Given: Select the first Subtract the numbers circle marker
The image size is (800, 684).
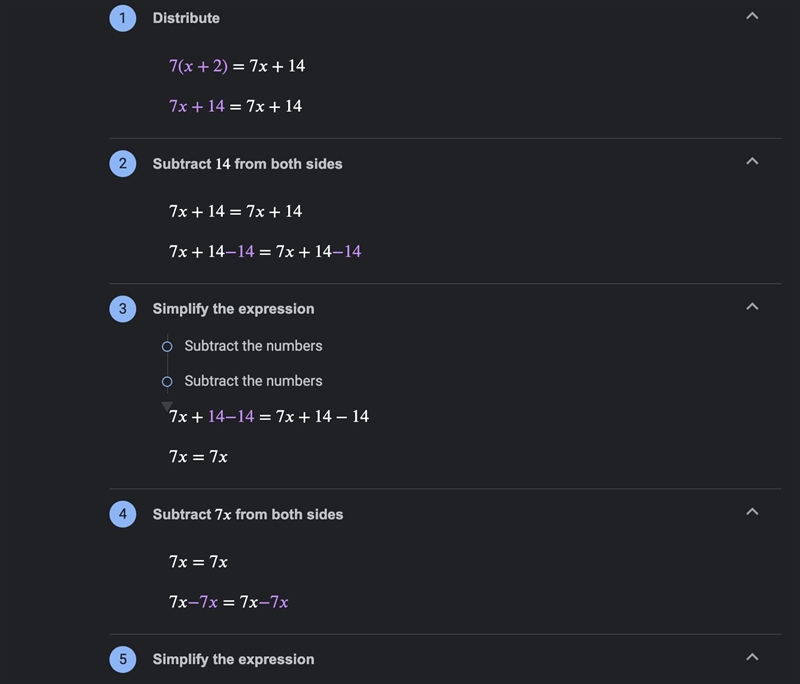Looking at the screenshot, I should (167, 347).
